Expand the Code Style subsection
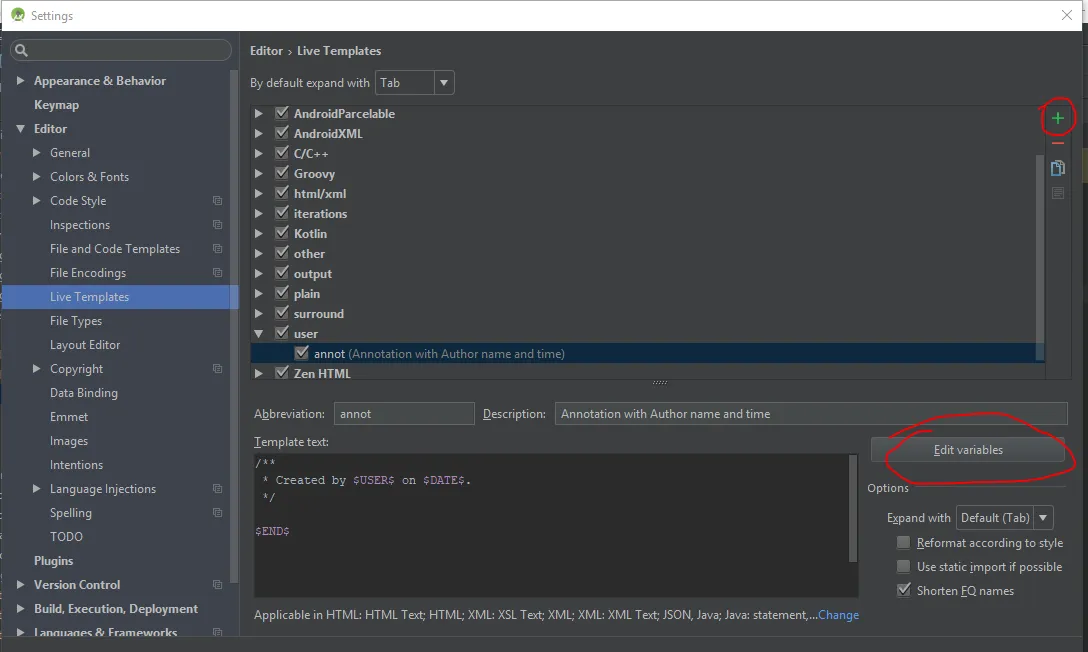 click(37, 200)
